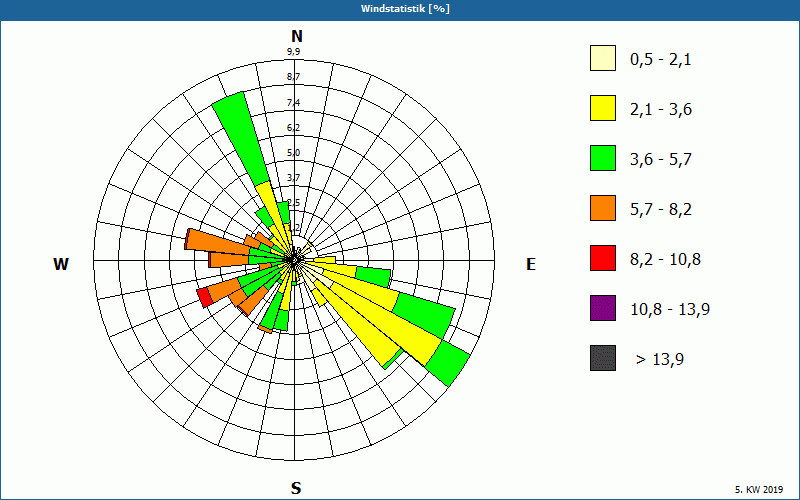Click the "10,8 - 13,9" legend label
This screenshot has height=500, width=800.
pos(670,310)
